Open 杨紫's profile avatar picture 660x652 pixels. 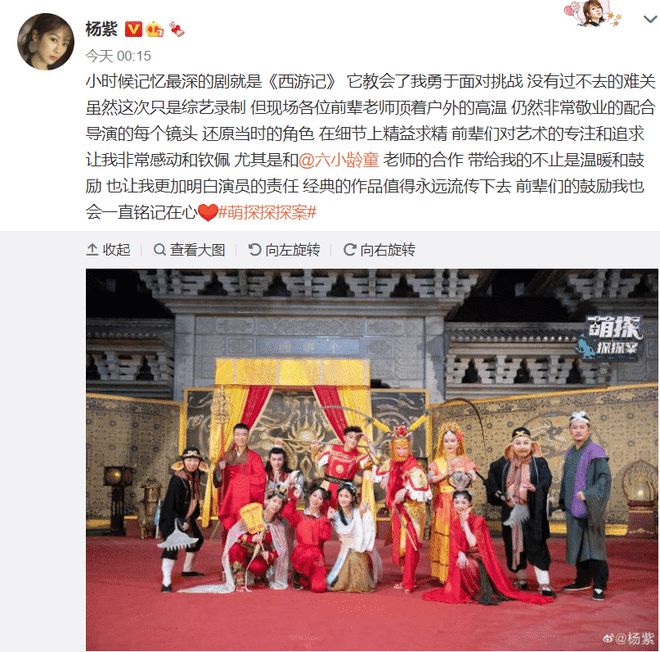(x=45, y=41)
